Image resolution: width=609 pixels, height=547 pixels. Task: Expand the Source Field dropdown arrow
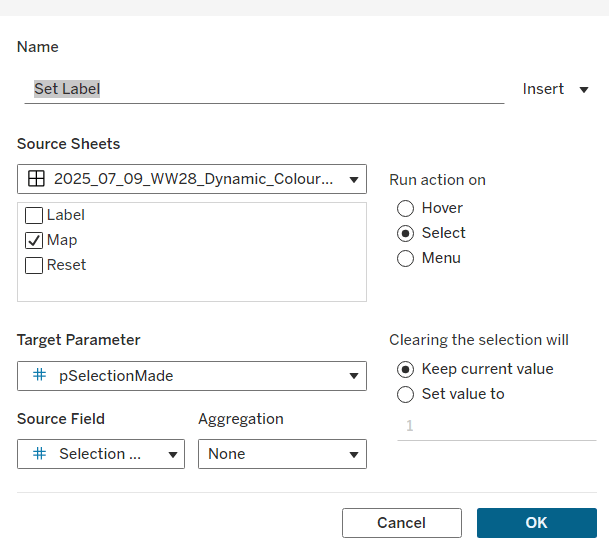click(x=172, y=454)
